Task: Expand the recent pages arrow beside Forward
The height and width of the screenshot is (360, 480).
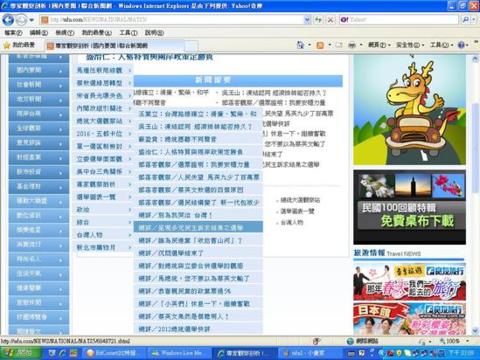Action: pos(32,20)
